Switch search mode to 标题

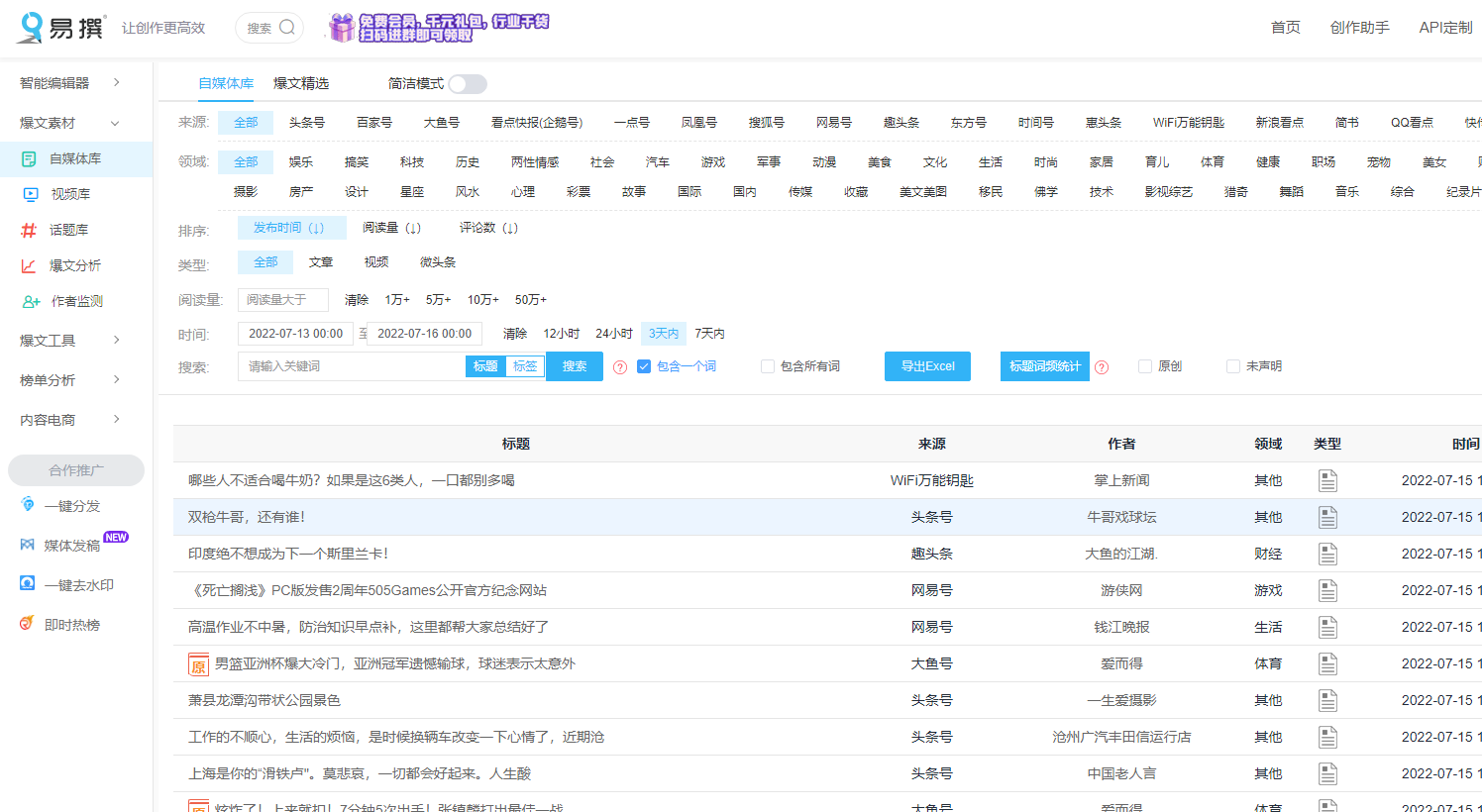[485, 366]
